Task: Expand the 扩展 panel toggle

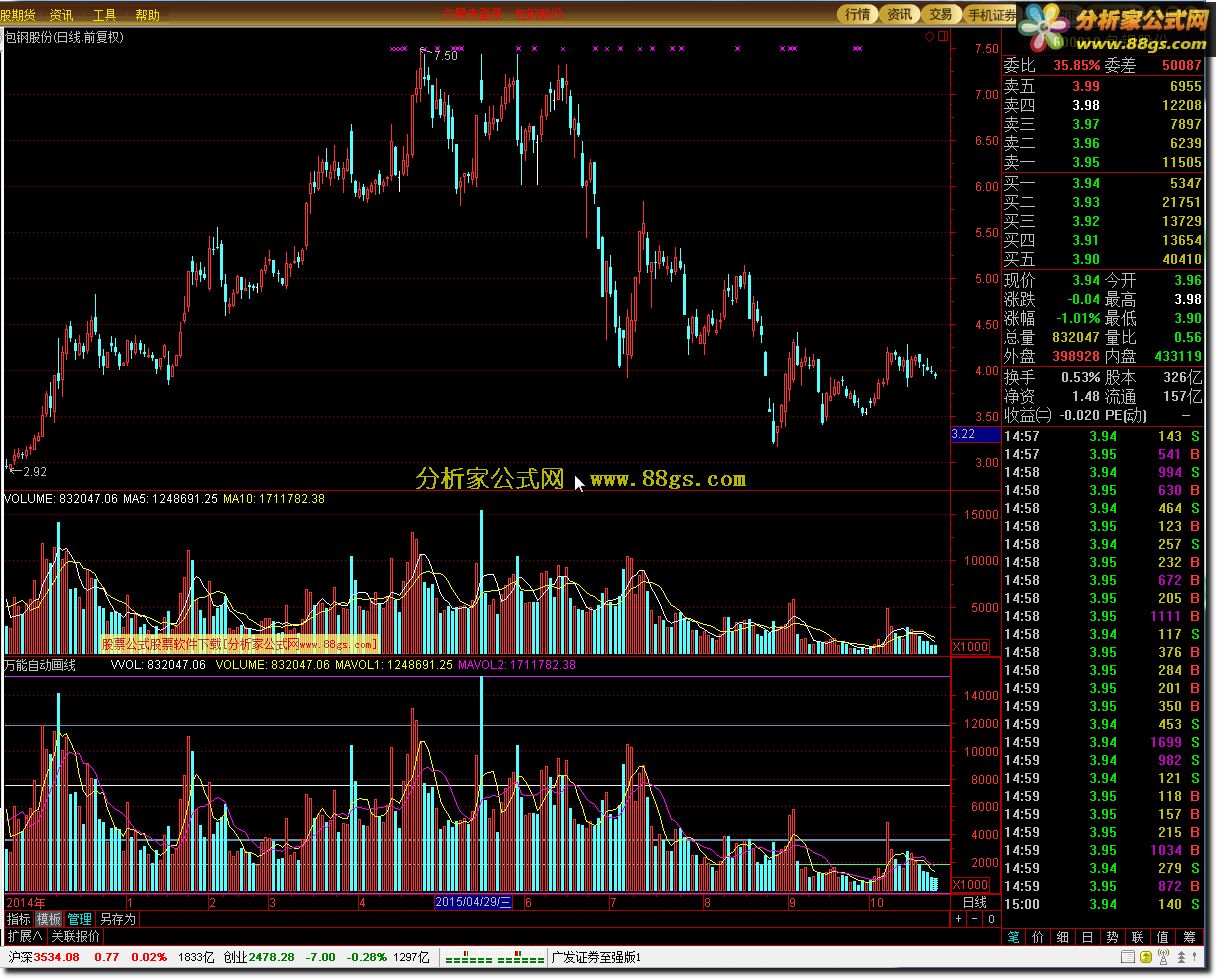Action: [x=24, y=937]
